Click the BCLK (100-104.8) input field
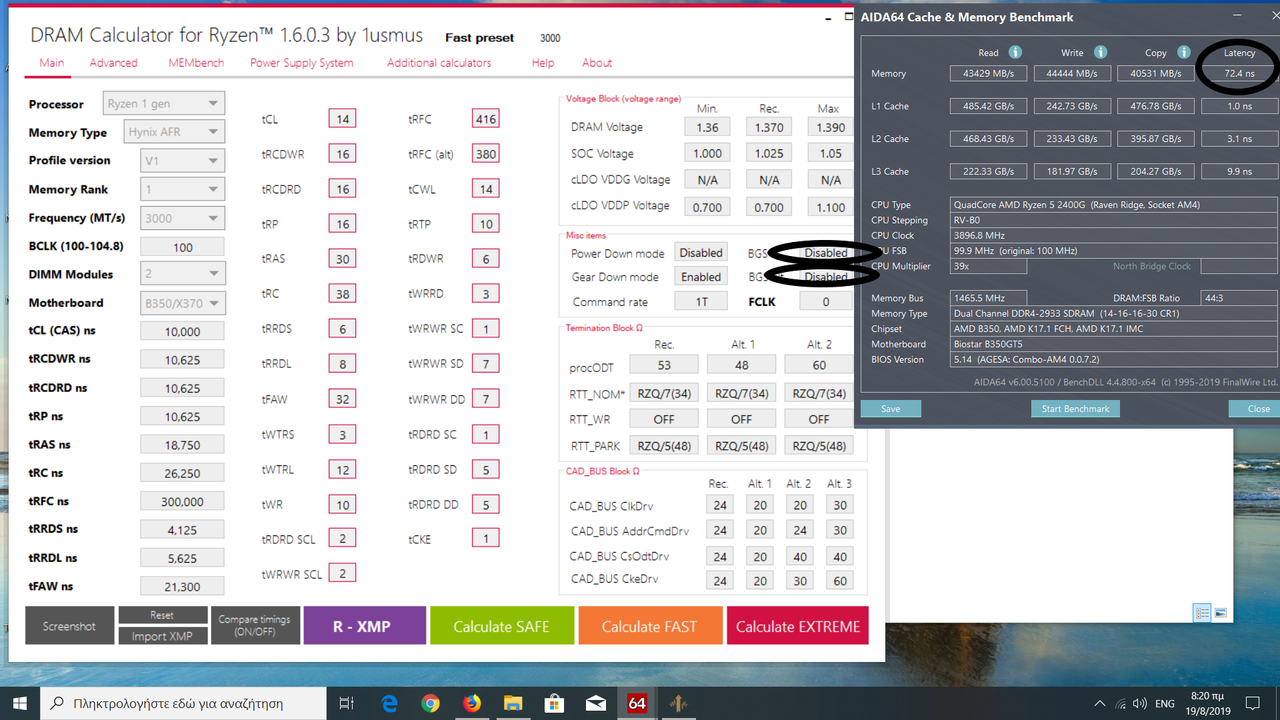 pyautogui.click(x=182, y=247)
